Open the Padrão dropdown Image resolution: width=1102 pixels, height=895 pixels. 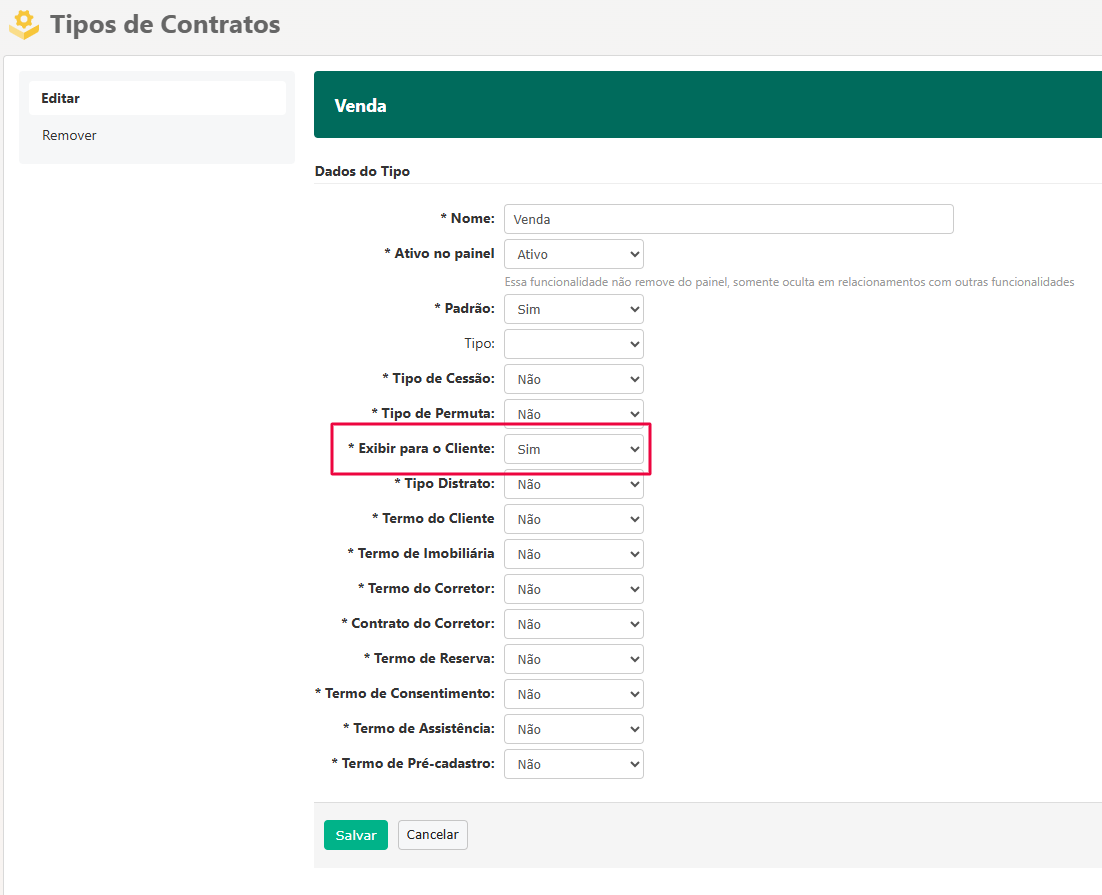[x=573, y=309]
